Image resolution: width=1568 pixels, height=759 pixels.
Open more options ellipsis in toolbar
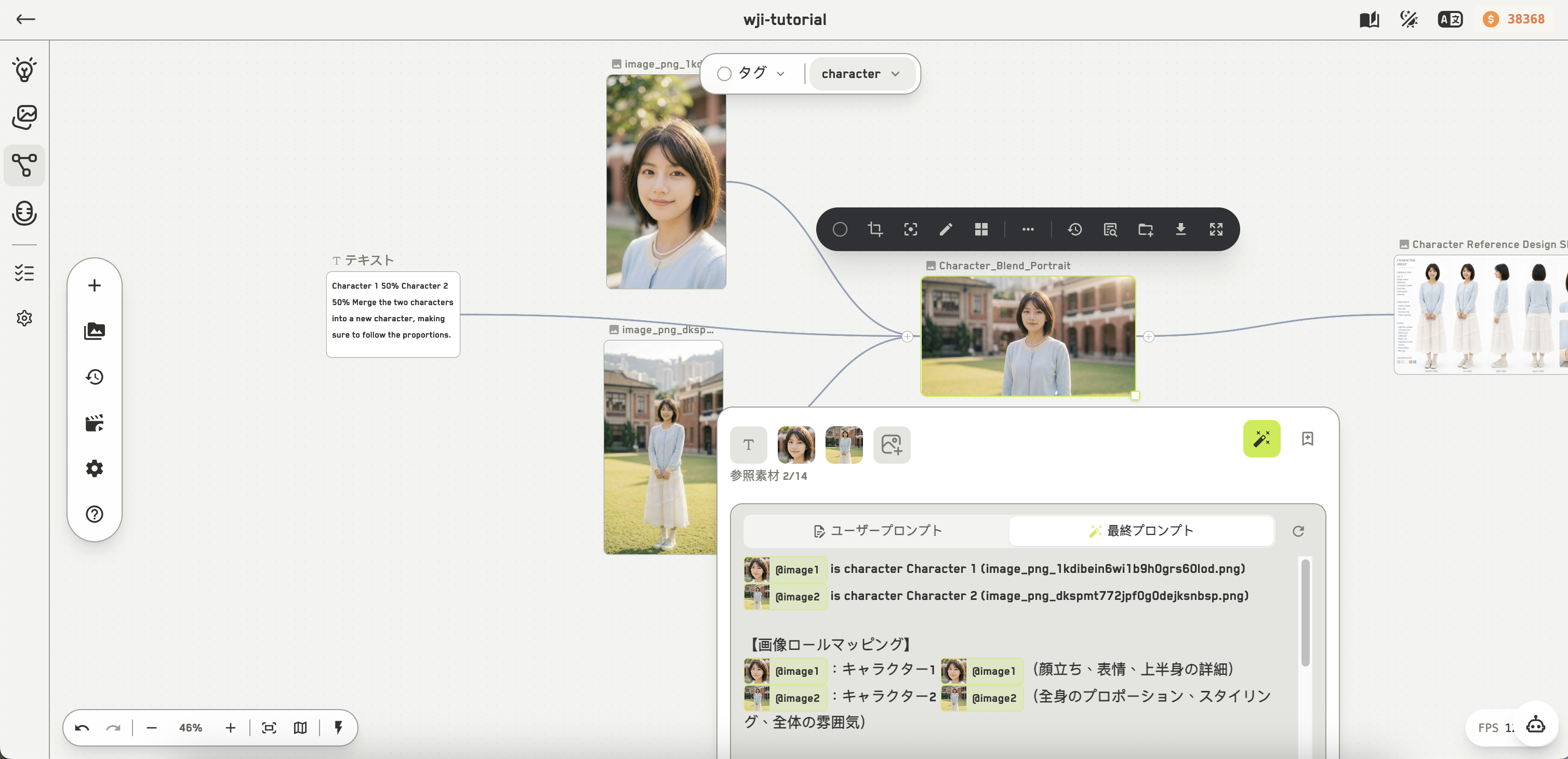point(1028,229)
